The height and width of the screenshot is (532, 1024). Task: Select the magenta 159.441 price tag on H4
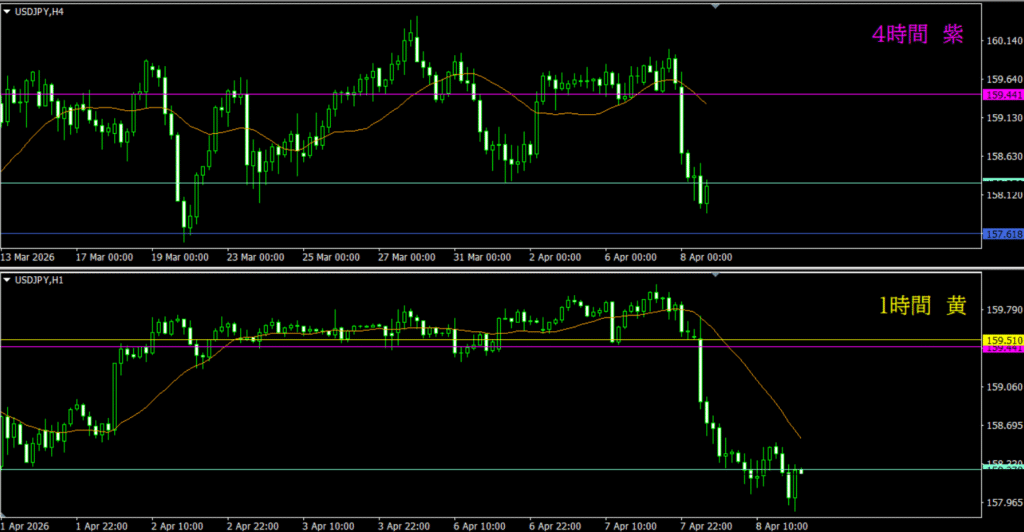(x=1003, y=95)
